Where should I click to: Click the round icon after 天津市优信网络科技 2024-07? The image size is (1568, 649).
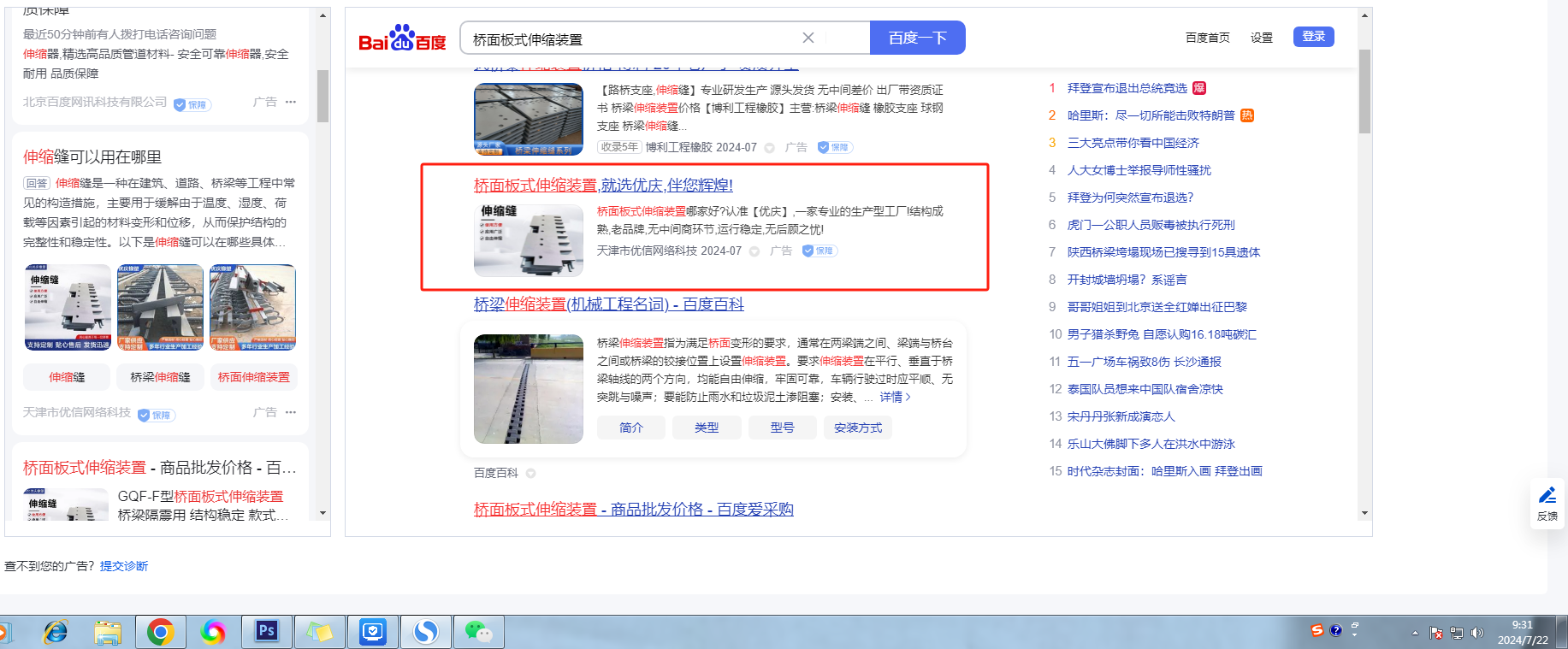(754, 251)
